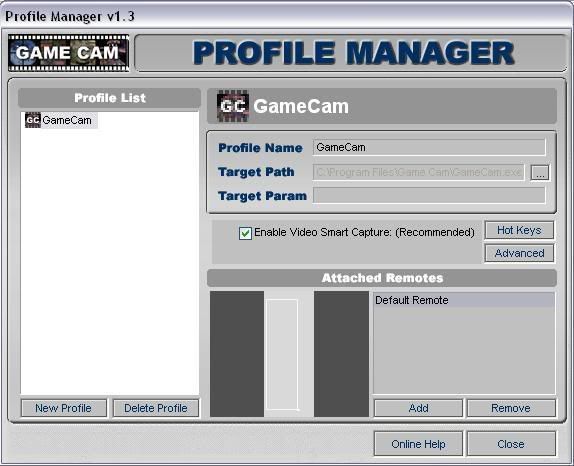Click the large GC icon beside GameCam header

(x=233, y=106)
